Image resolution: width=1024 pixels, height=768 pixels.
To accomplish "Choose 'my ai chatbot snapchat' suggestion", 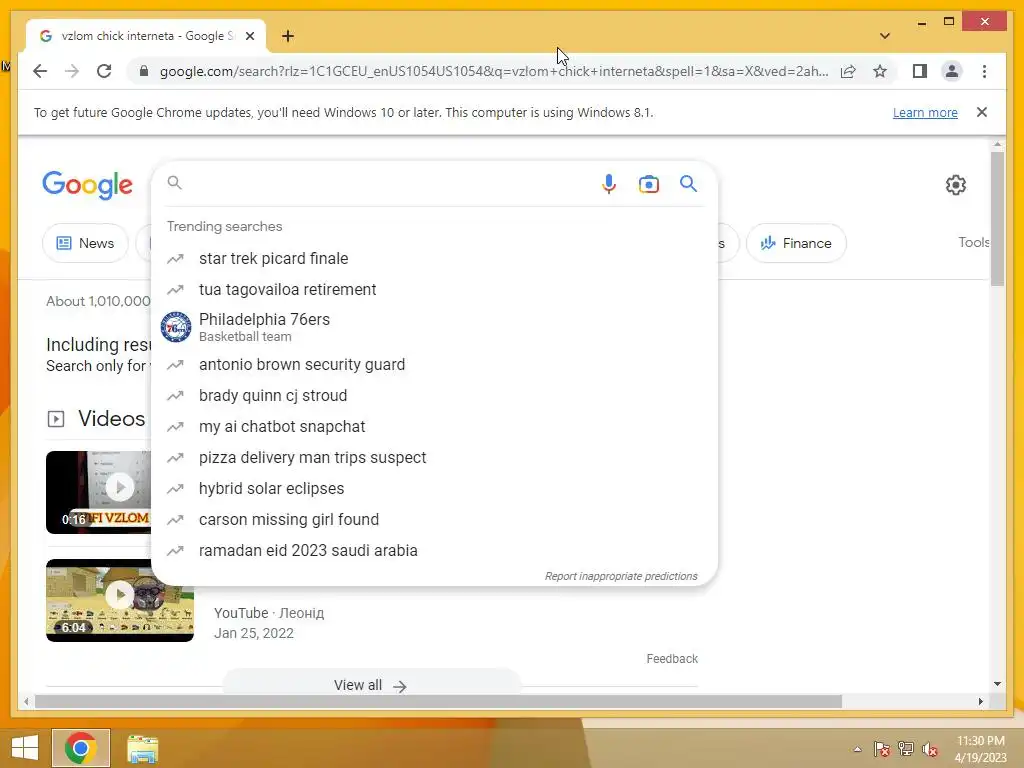I will (434, 426).
